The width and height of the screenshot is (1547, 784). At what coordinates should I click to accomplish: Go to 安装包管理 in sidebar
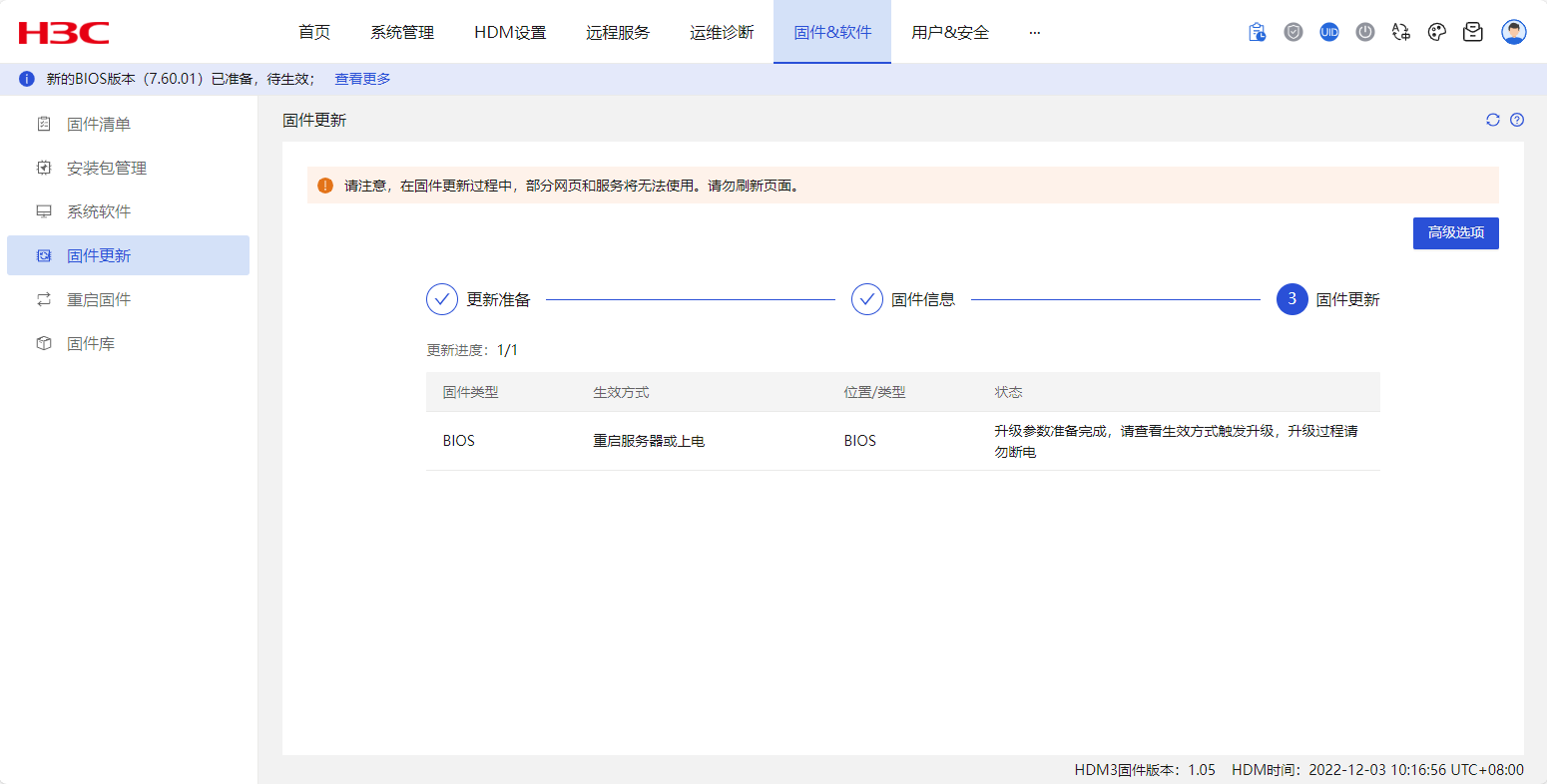pos(128,168)
